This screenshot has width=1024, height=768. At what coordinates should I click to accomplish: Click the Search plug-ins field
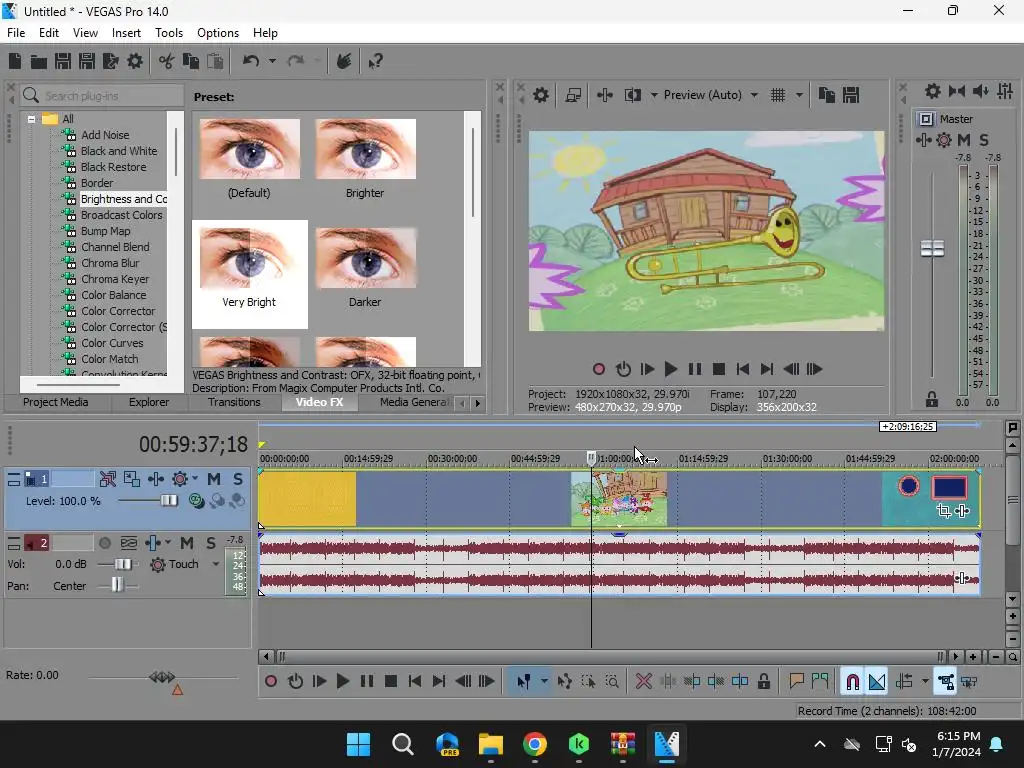[104, 96]
